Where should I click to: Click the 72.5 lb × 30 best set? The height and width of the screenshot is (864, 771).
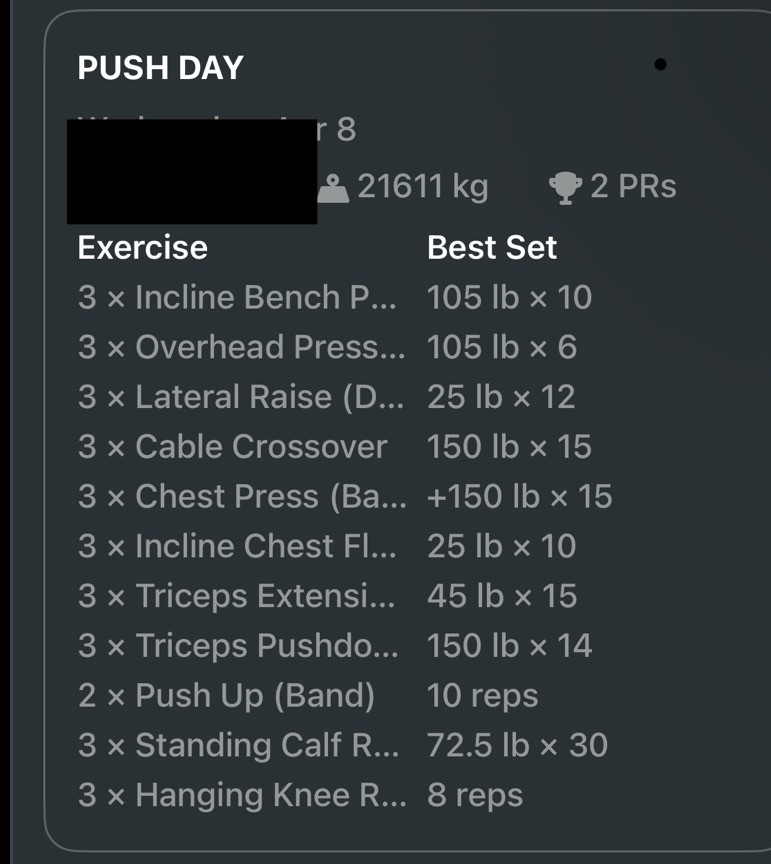pyautogui.click(x=517, y=745)
